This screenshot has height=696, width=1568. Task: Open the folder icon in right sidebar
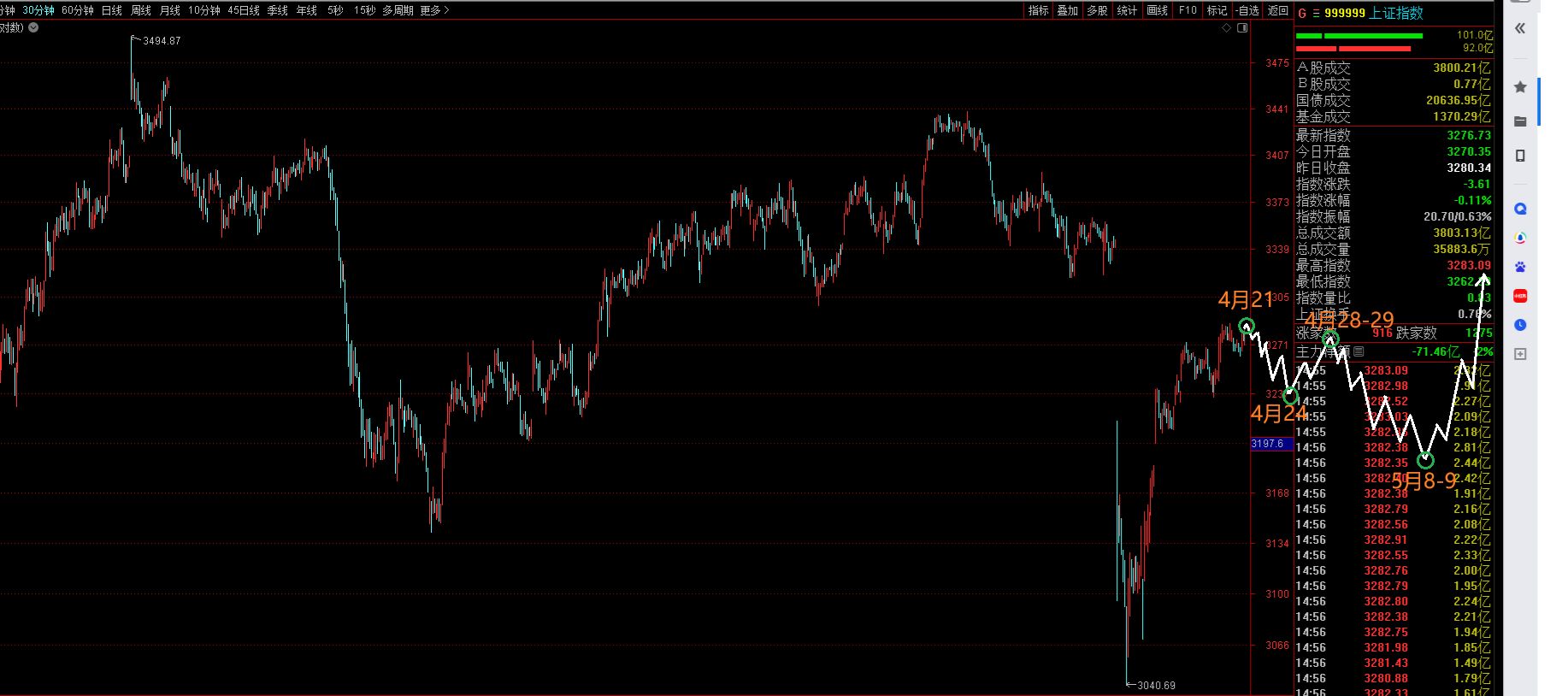coord(1520,121)
